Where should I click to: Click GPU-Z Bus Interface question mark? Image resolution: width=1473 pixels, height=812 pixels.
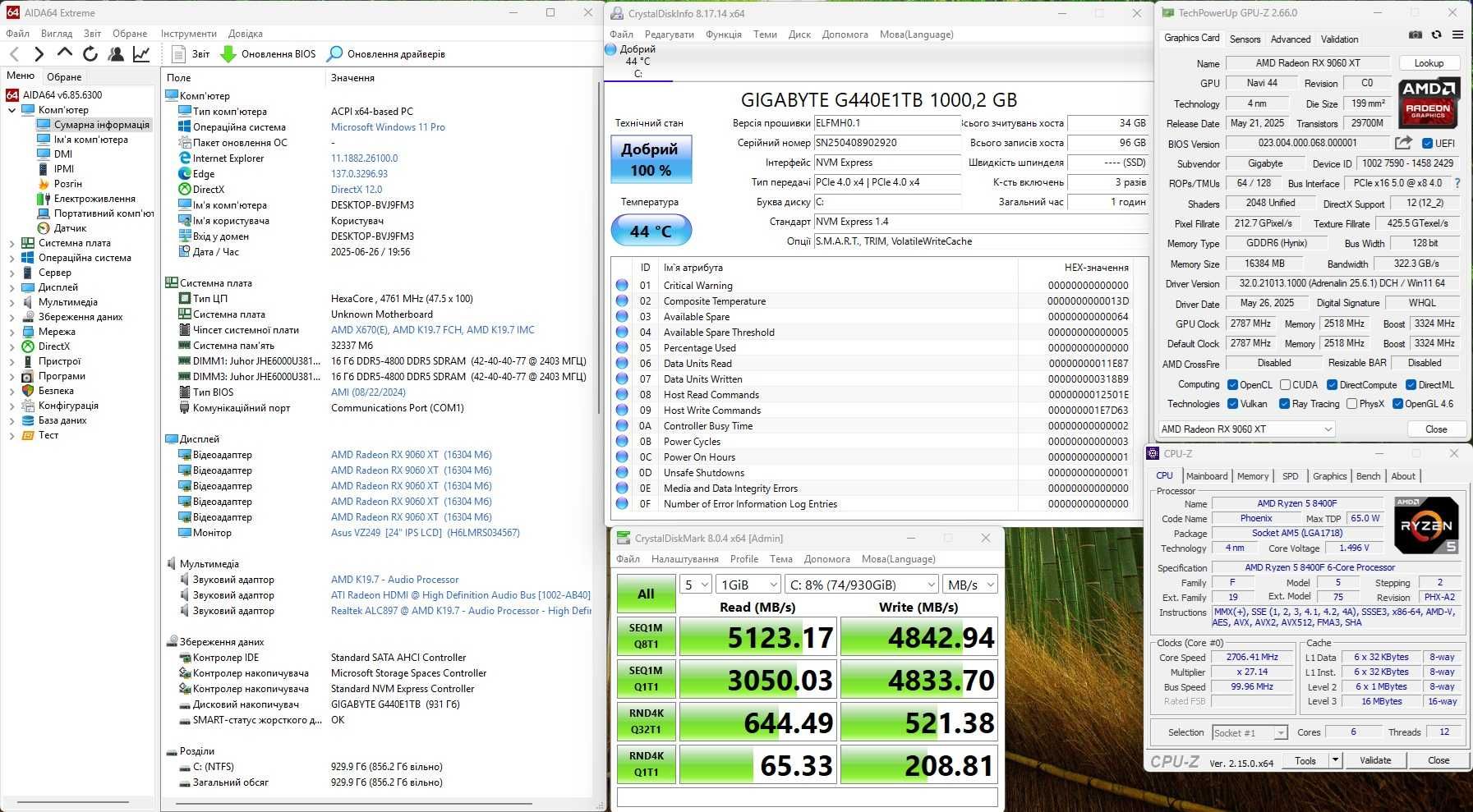tap(1457, 183)
